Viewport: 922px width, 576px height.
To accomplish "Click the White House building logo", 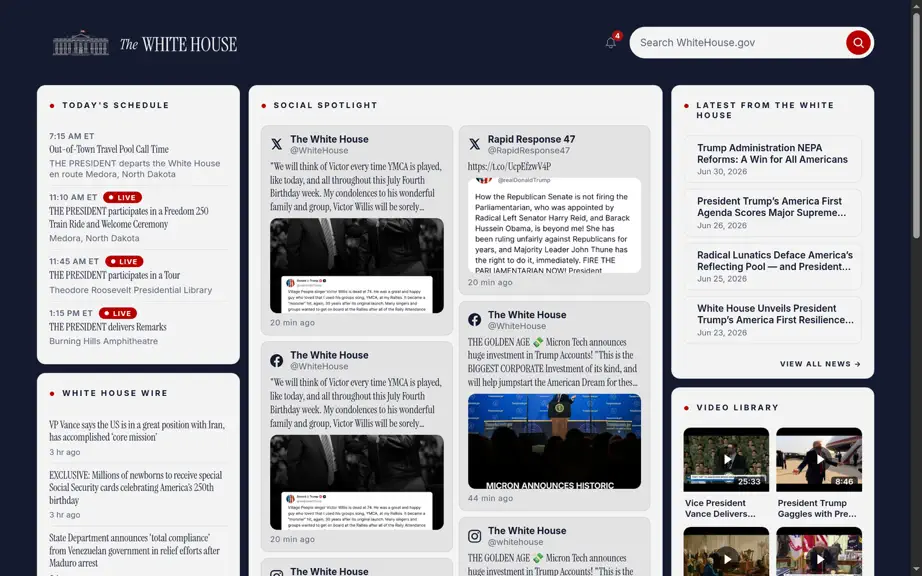I will [x=81, y=43].
